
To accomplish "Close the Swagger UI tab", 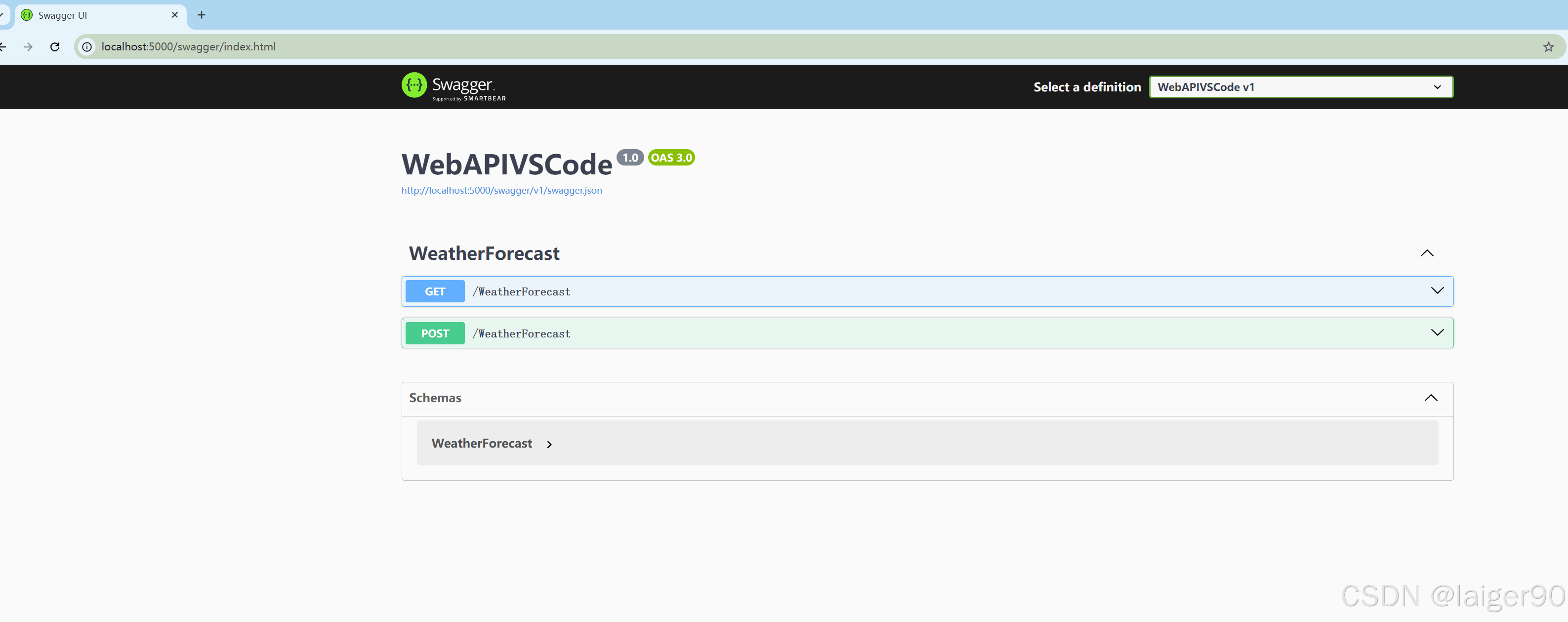I will (175, 15).
